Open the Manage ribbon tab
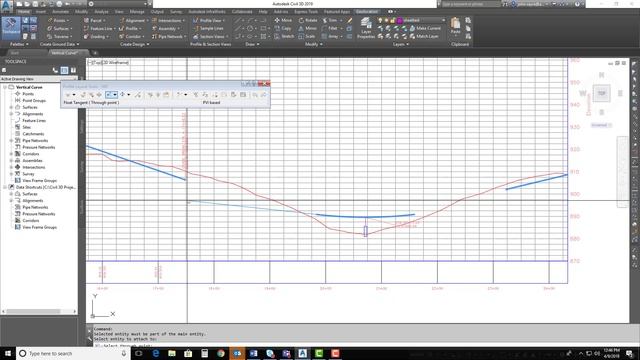 [x=137, y=12]
